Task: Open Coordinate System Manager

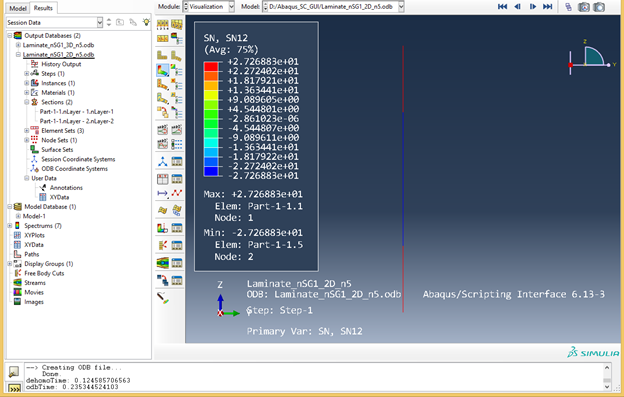Action: pyautogui.click(x=177, y=161)
